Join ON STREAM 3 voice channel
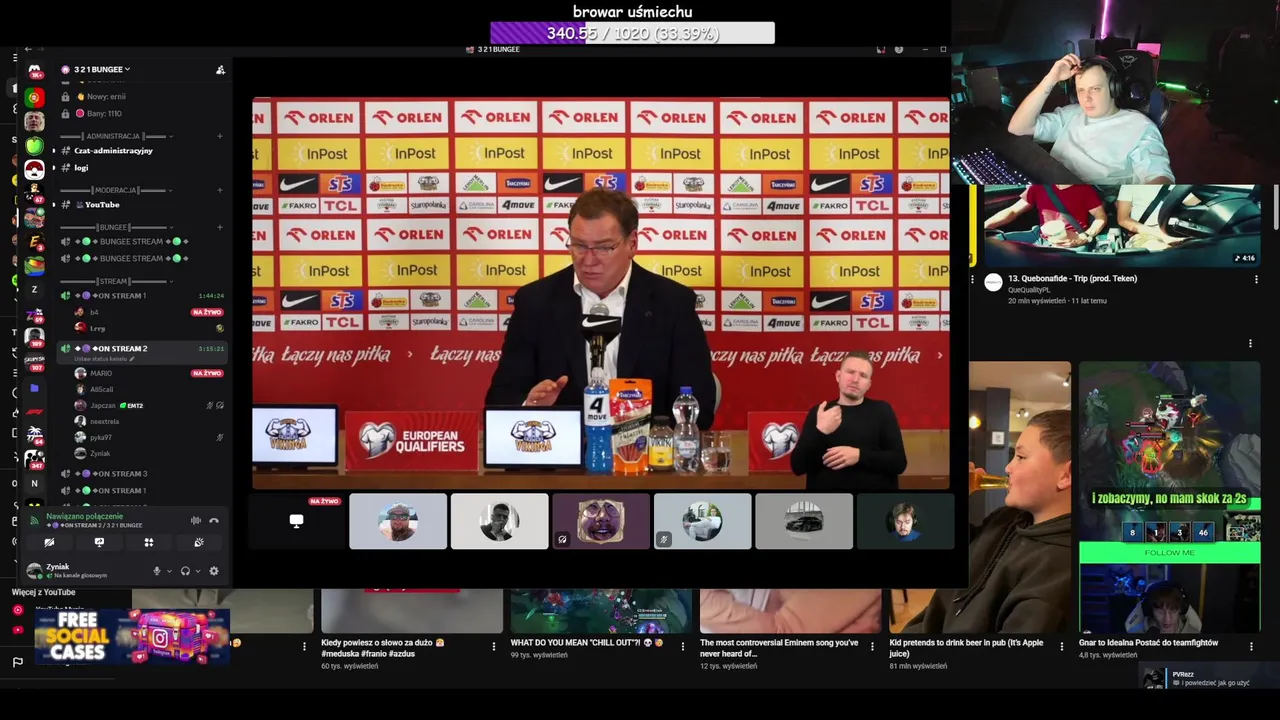The width and height of the screenshot is (1280, 720). [142, 474]
